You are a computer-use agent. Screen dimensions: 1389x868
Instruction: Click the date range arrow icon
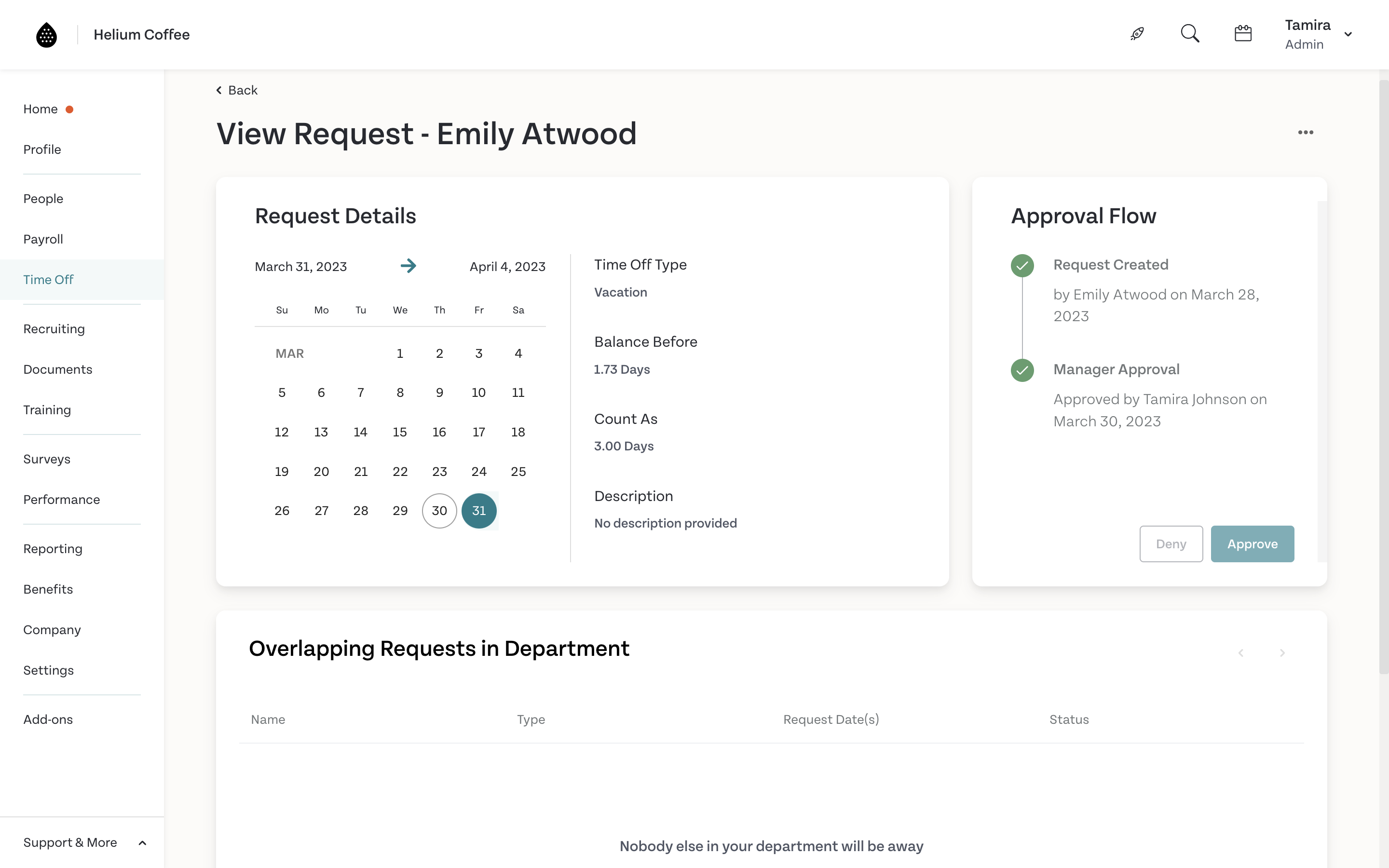(x=408, y=266)
